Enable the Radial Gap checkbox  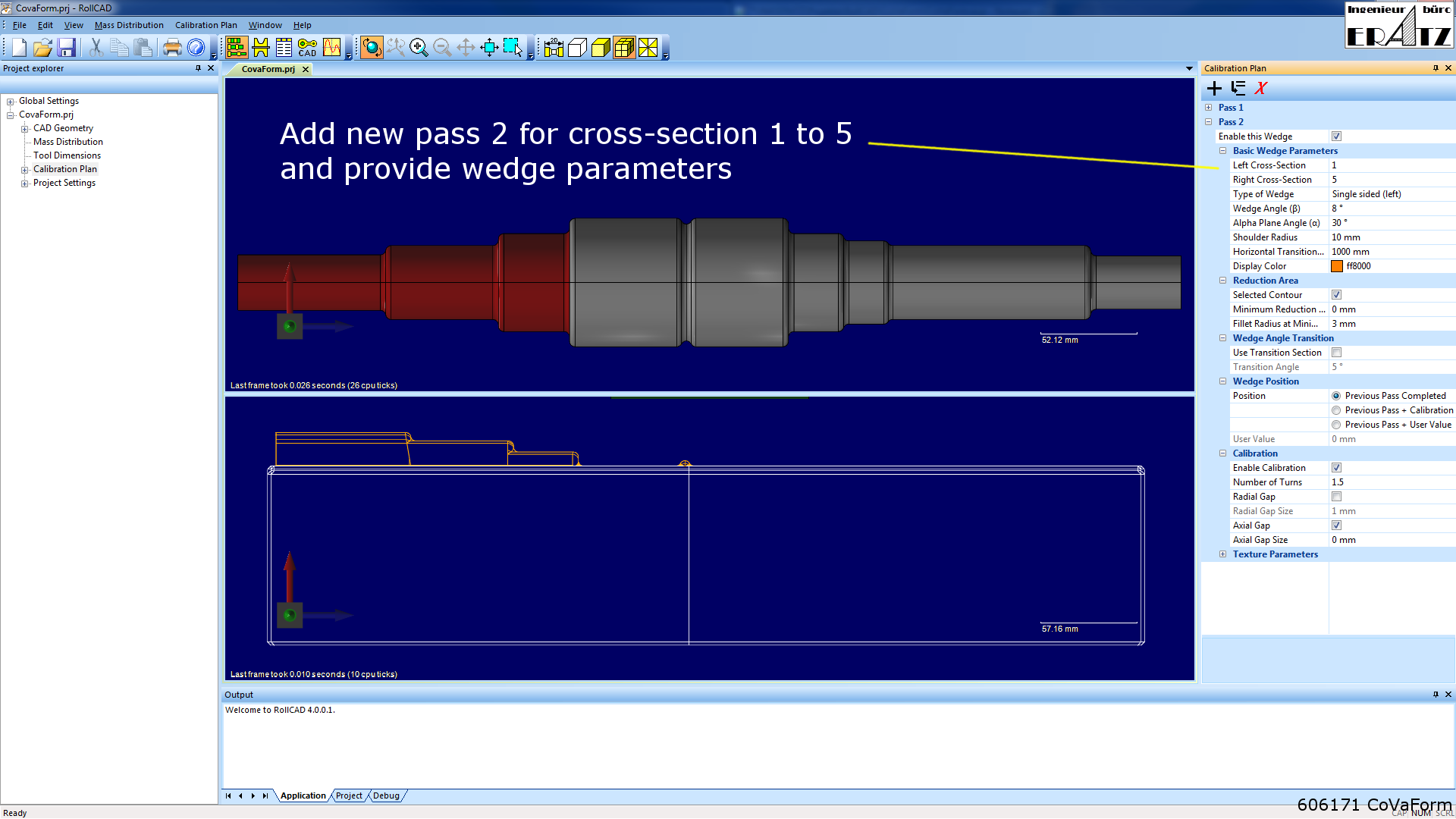(x=1336, y=497)
